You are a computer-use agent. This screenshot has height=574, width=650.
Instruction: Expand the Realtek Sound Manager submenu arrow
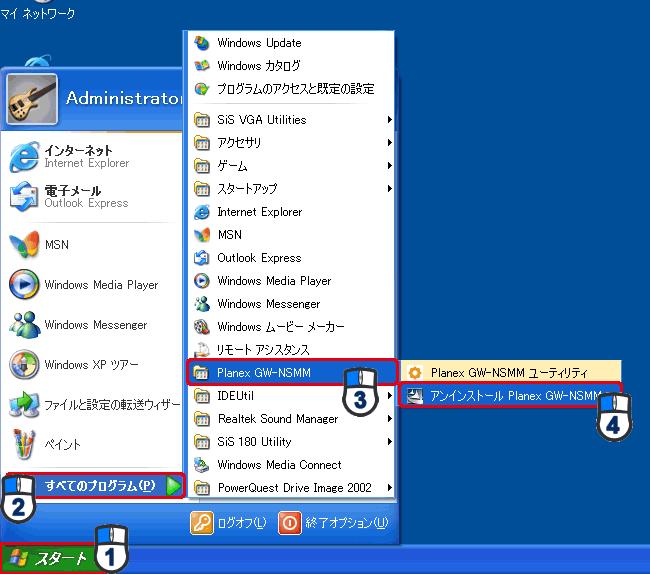tap(389, 419)
